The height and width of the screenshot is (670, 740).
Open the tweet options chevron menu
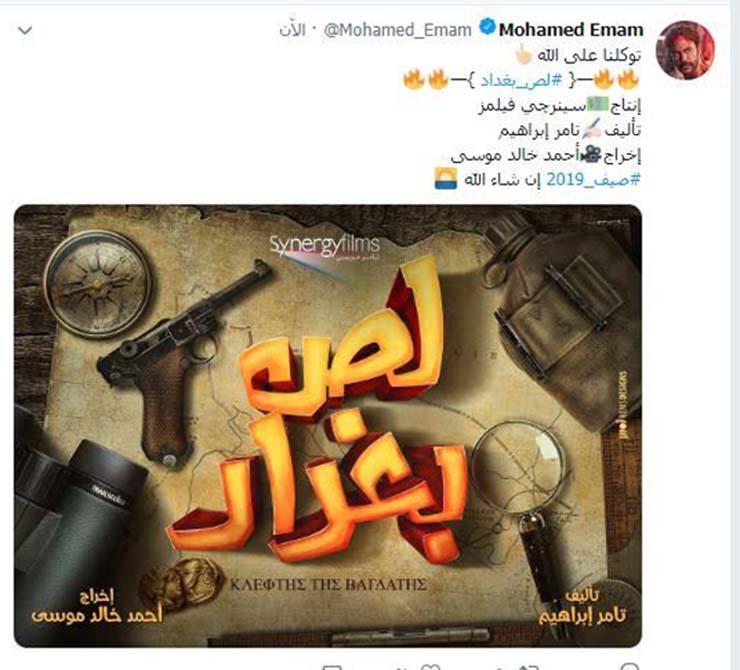coord(25,31)
